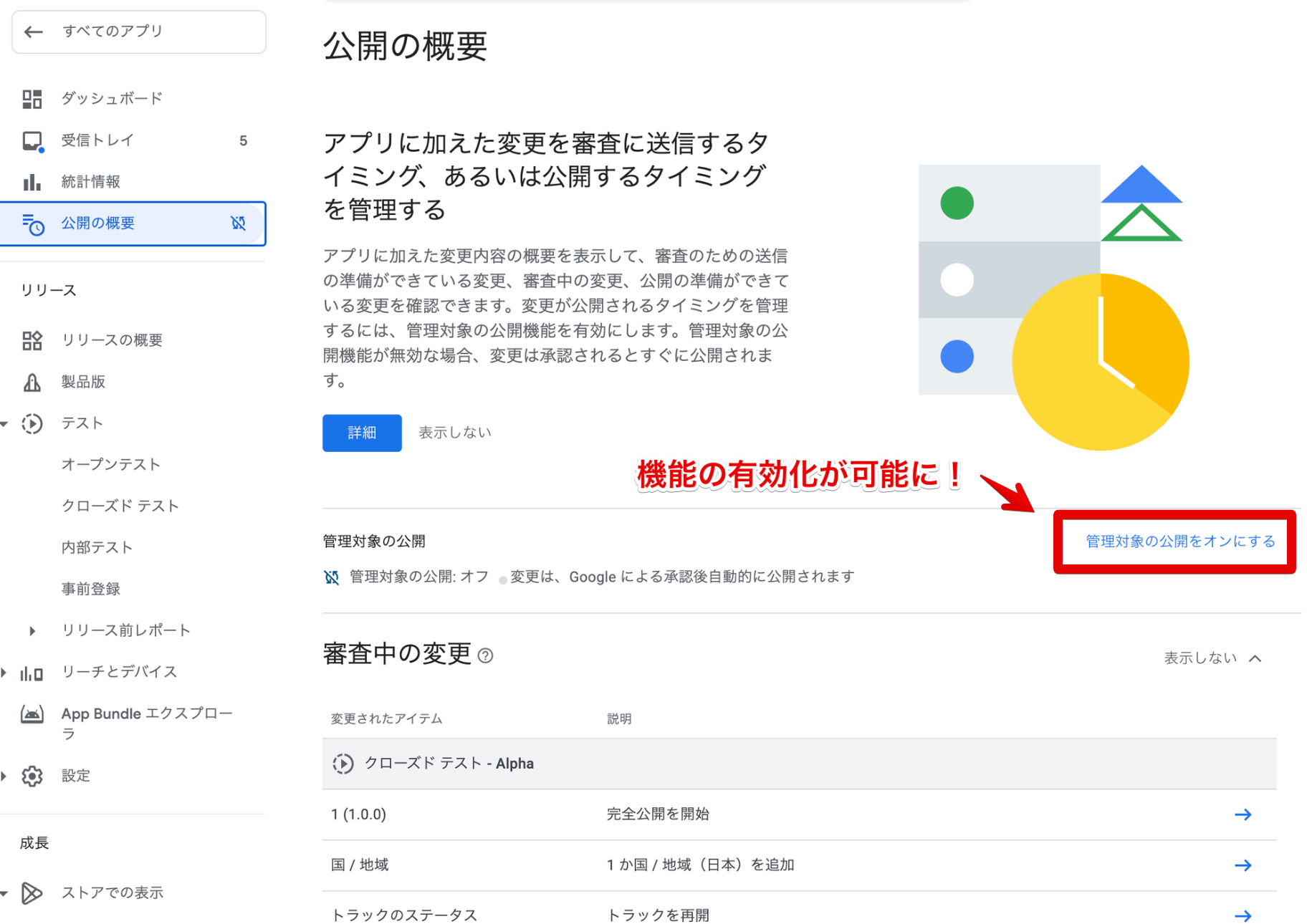Click the 製品版 production icon
Screen dimensions: 1307x924
click(32, 382)
